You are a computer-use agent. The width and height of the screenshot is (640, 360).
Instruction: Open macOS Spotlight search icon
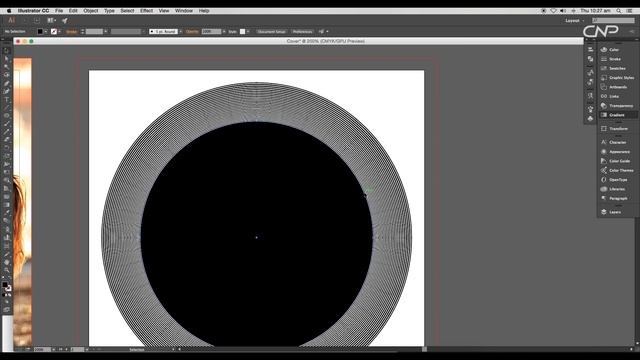[619, 11]
